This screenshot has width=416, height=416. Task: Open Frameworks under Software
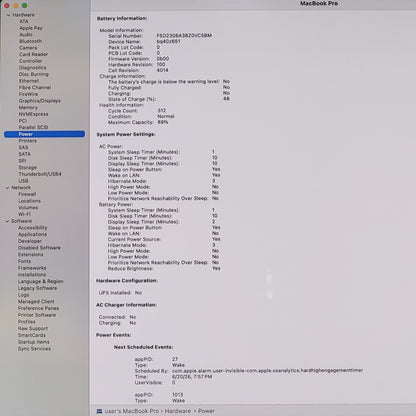click(x=32, y=268)
